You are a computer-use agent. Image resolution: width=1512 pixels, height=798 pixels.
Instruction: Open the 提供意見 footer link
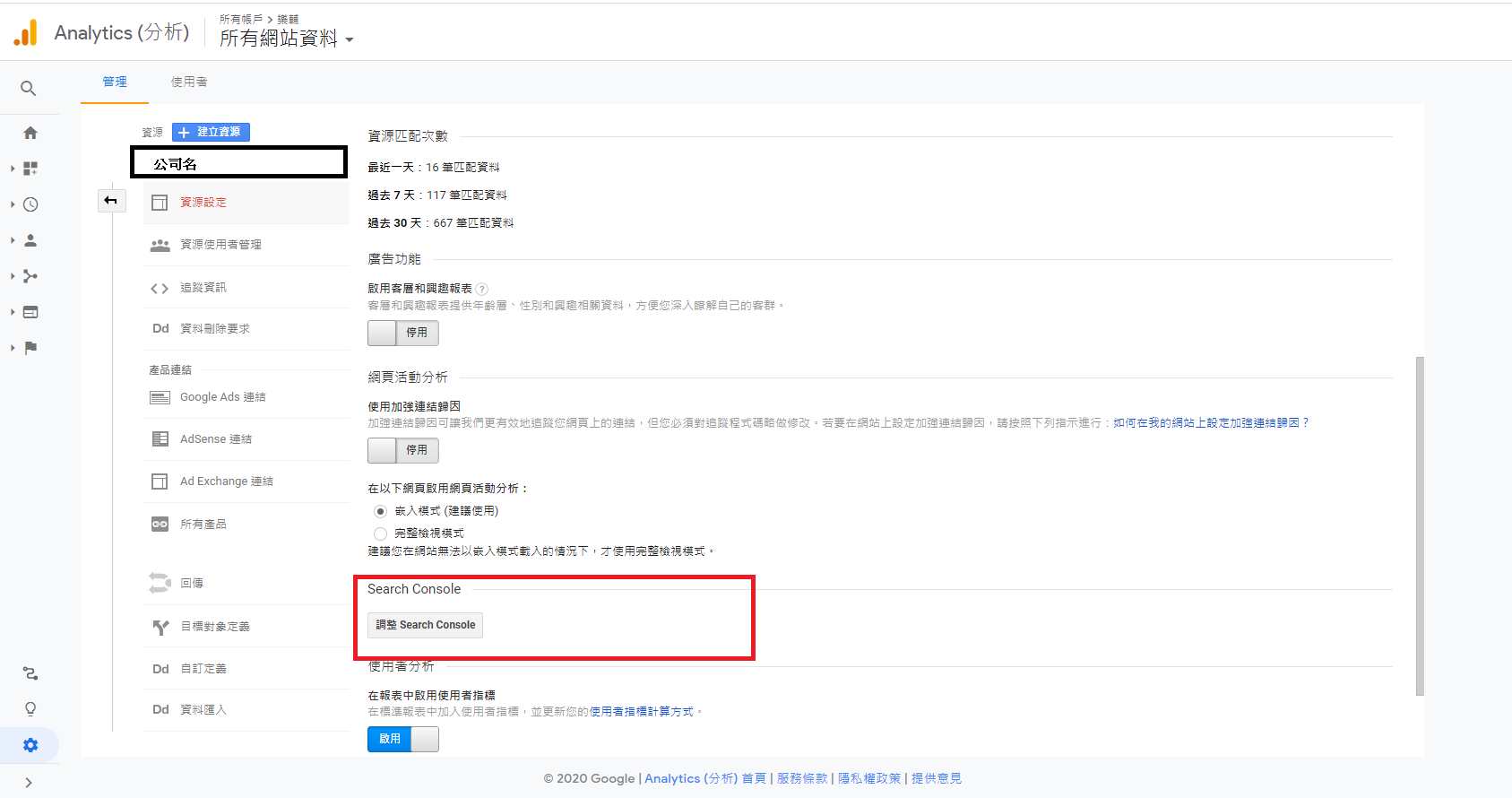tap(937, 778)
